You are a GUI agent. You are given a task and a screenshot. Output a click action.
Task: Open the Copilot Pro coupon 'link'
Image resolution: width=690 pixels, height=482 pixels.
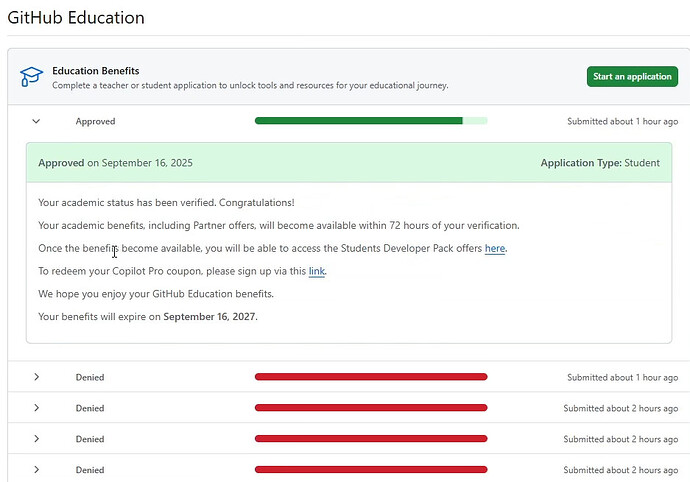pos(316,271)
